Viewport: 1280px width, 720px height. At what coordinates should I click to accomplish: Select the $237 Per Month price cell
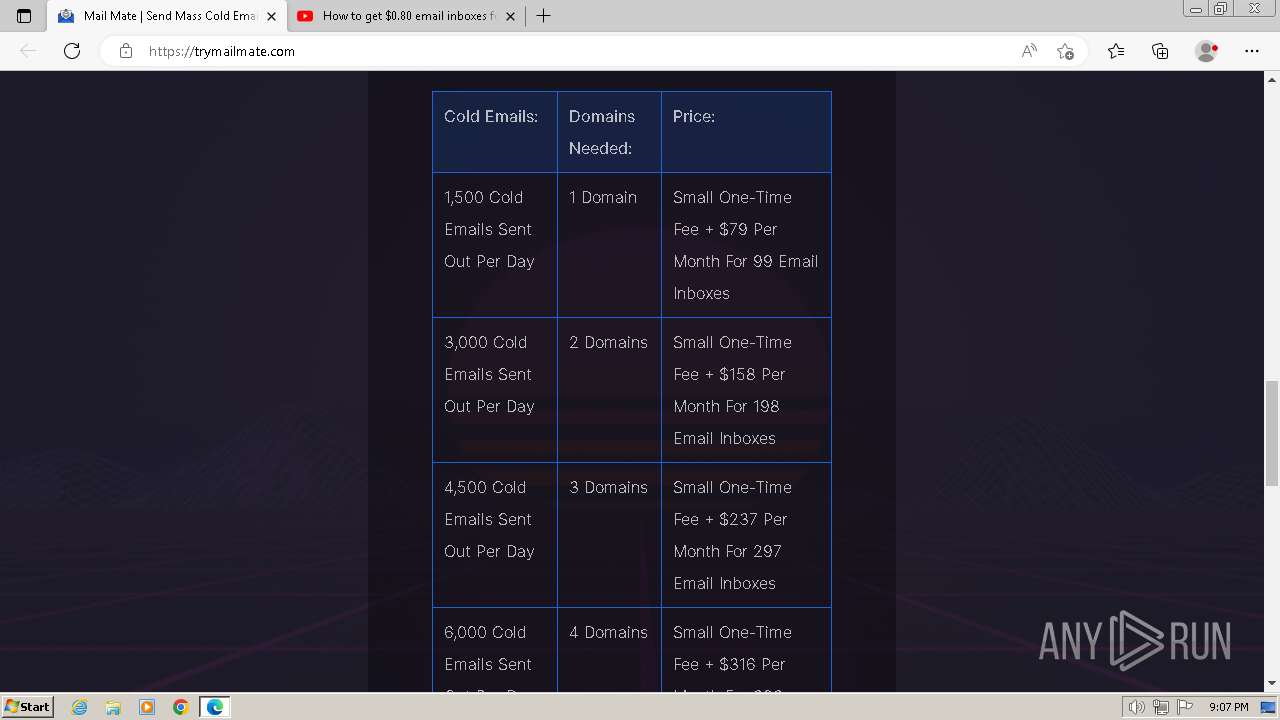point(746,535)
